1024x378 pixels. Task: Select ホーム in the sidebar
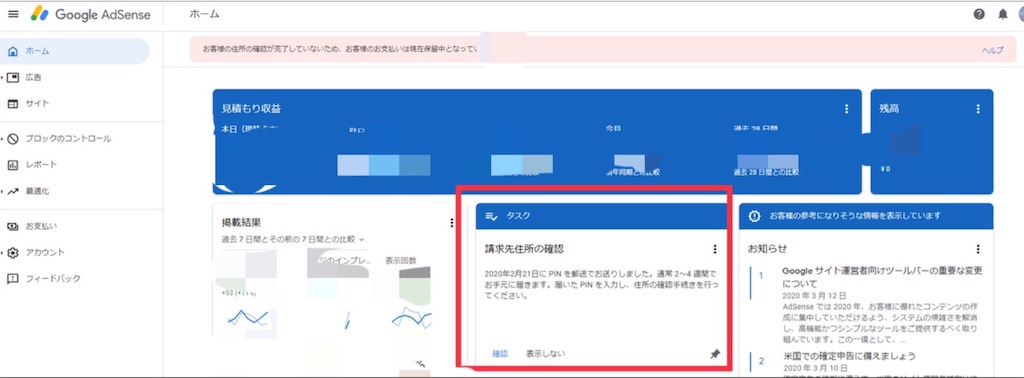[74, 51]
